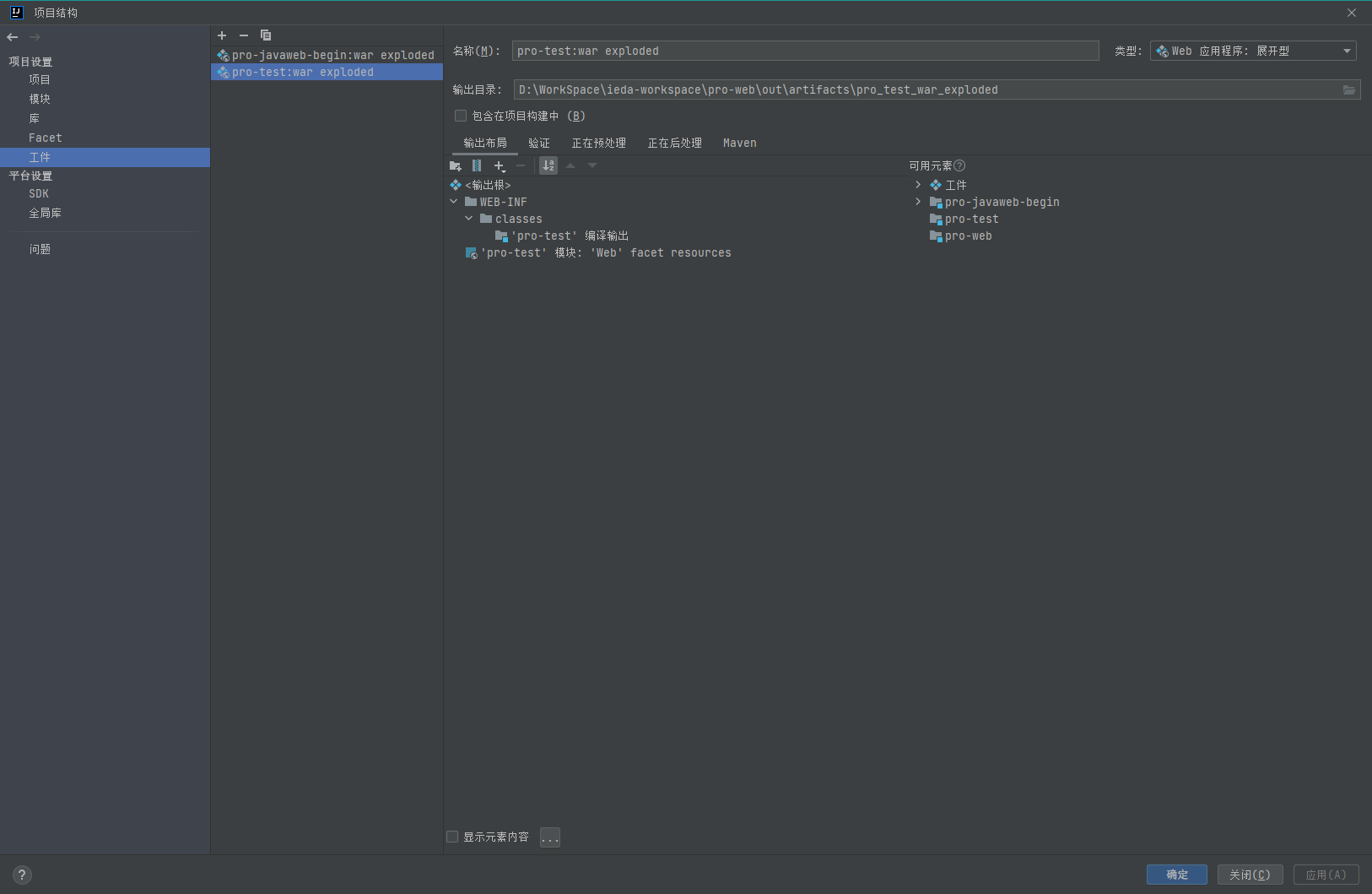Click the IntelliJ logo in title bar
1372x894 pixels.
tap(16, 13)
